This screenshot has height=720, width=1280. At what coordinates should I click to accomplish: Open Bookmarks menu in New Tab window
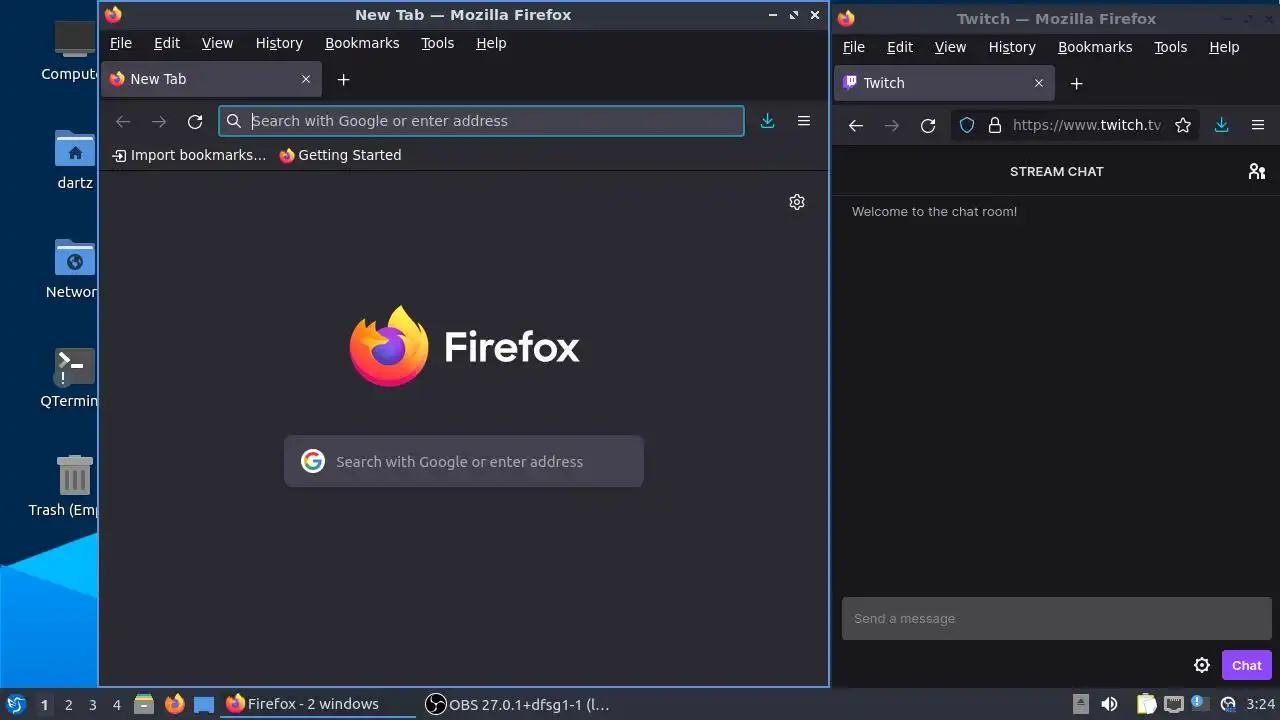point(362,43)
